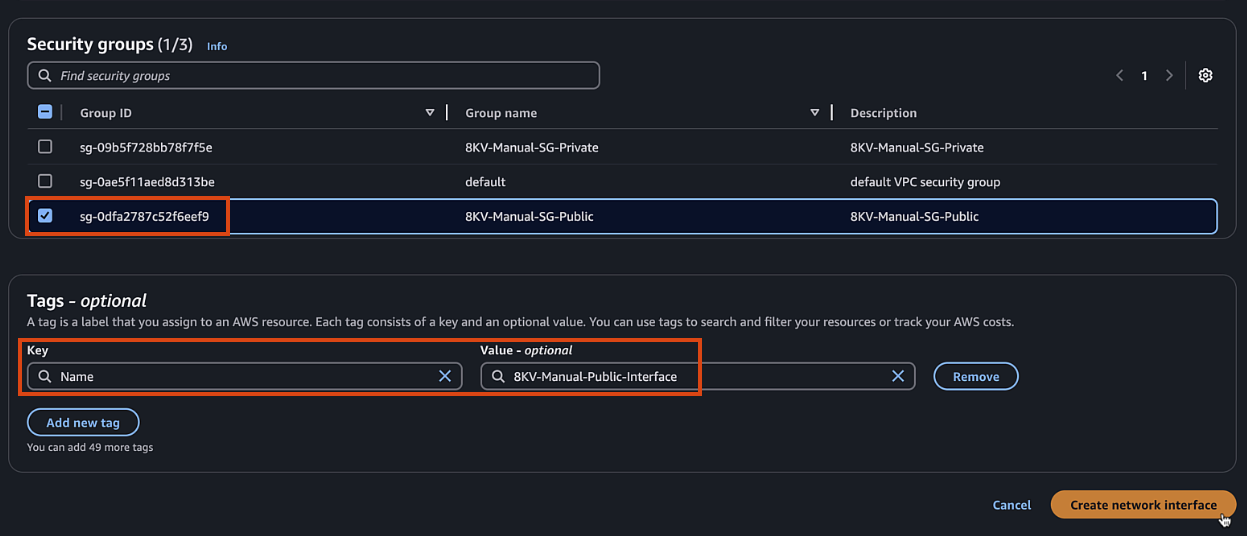Open security groups table settings gear
The height and width of the screenshot is (536, 1247).
click(1205, 76)
